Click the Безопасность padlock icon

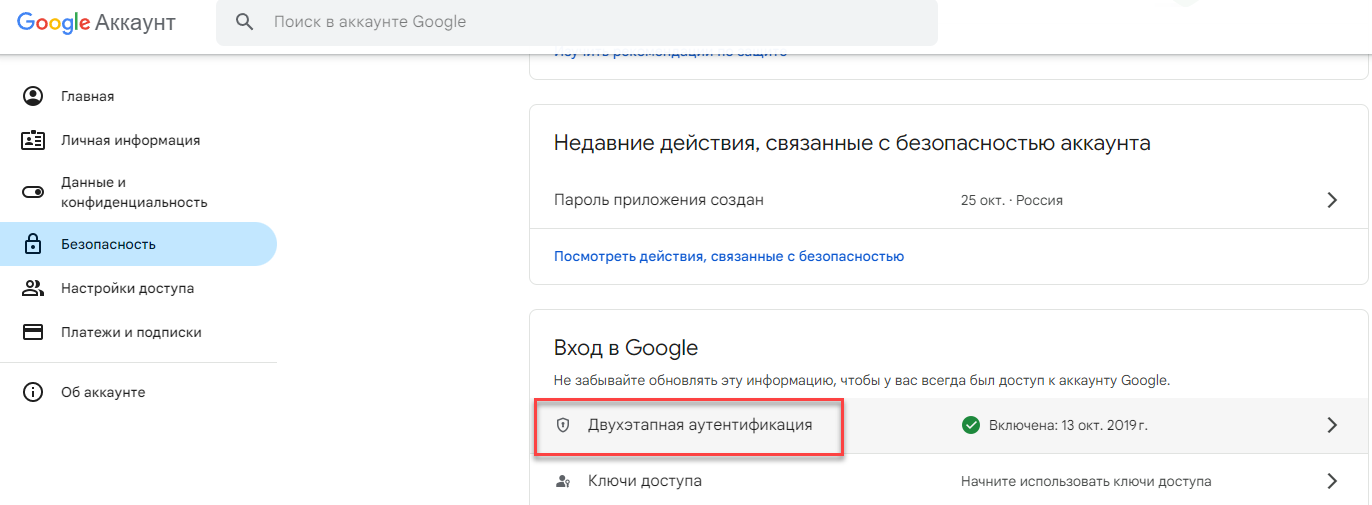point(33,244)
